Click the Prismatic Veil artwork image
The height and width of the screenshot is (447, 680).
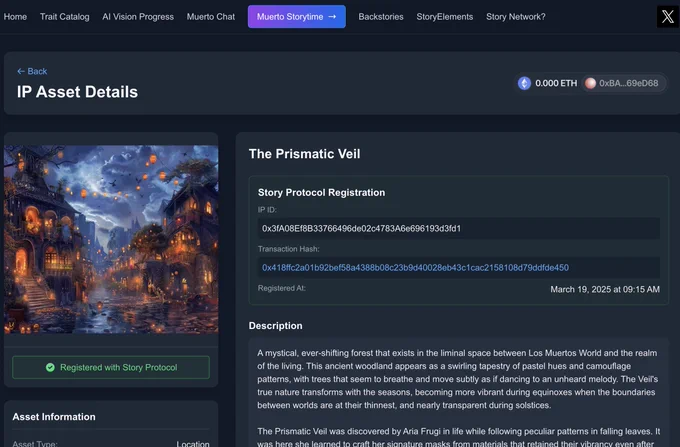[x=111, y=239]
